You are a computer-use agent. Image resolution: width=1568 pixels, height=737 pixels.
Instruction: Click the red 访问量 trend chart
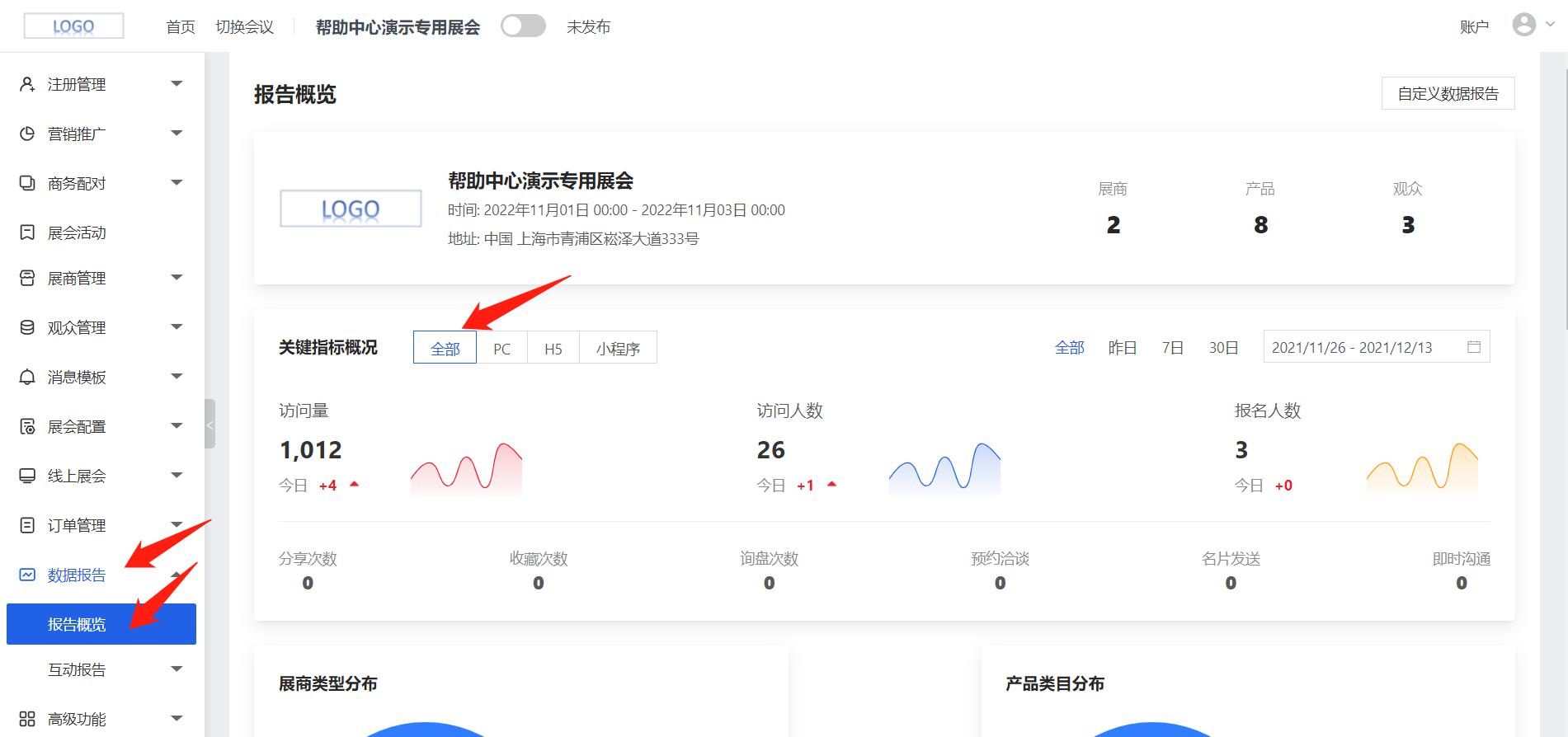click(466, 468)
